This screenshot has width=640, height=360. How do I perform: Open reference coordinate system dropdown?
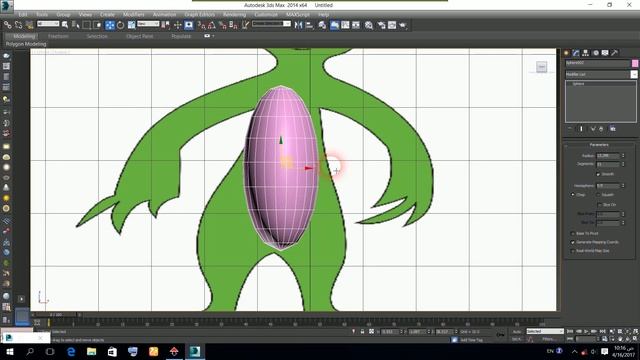click(x=148, y=24)
